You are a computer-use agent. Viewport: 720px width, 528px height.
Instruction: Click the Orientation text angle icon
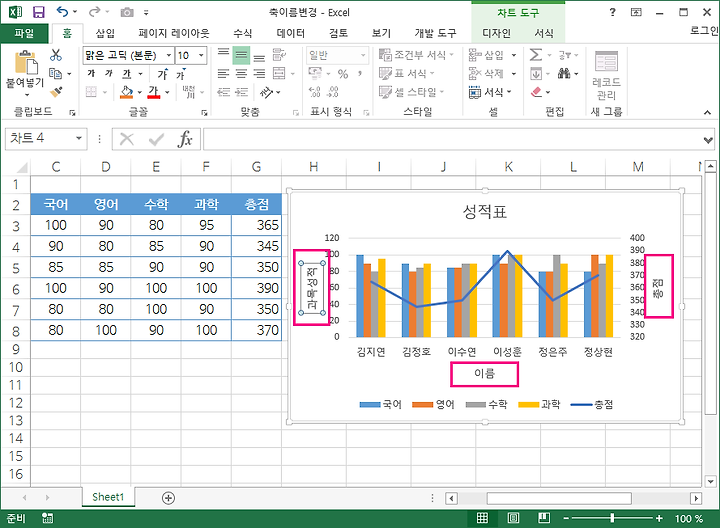coord(266,92)
